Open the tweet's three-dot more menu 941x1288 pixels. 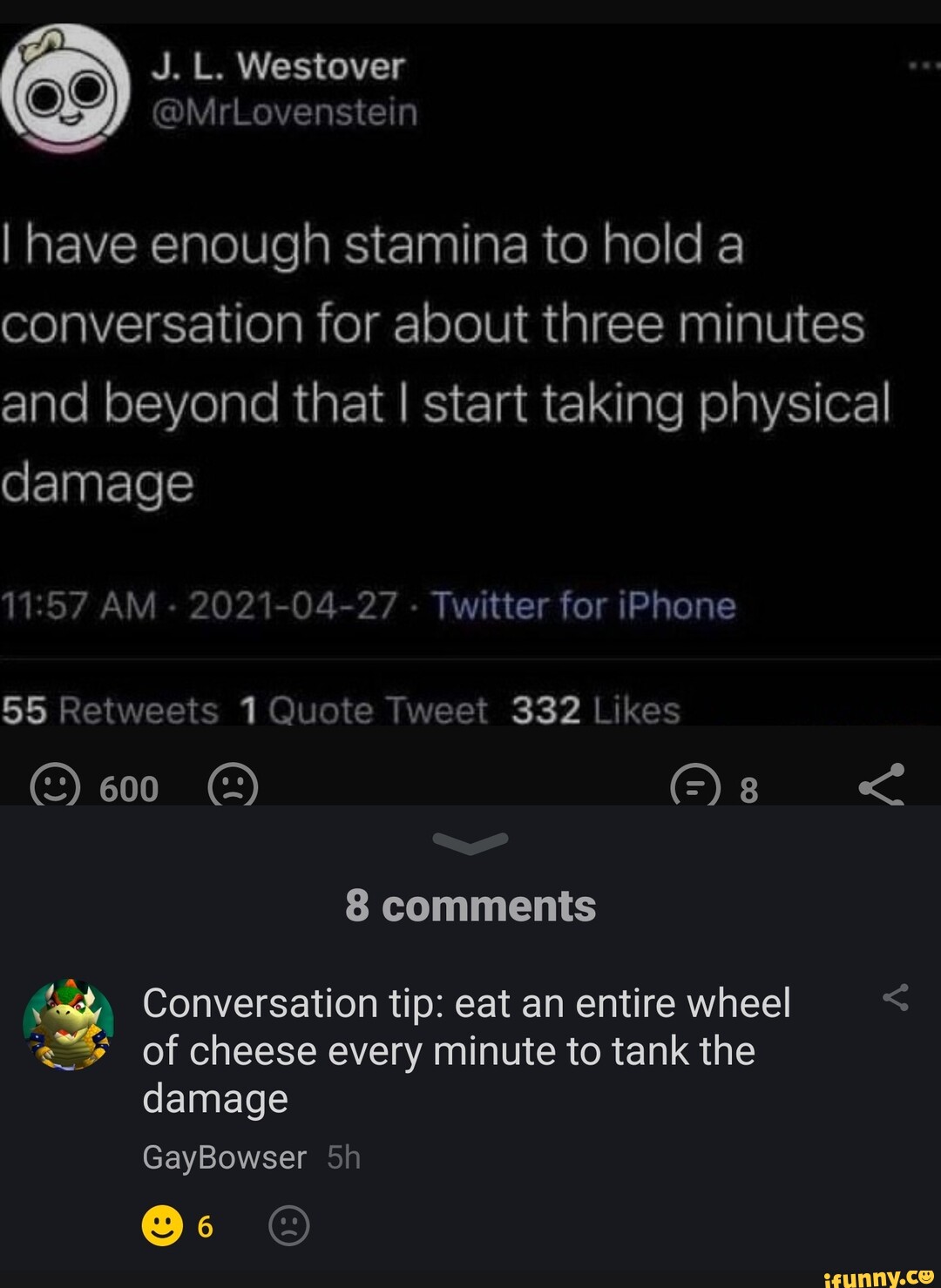point(922,66)
